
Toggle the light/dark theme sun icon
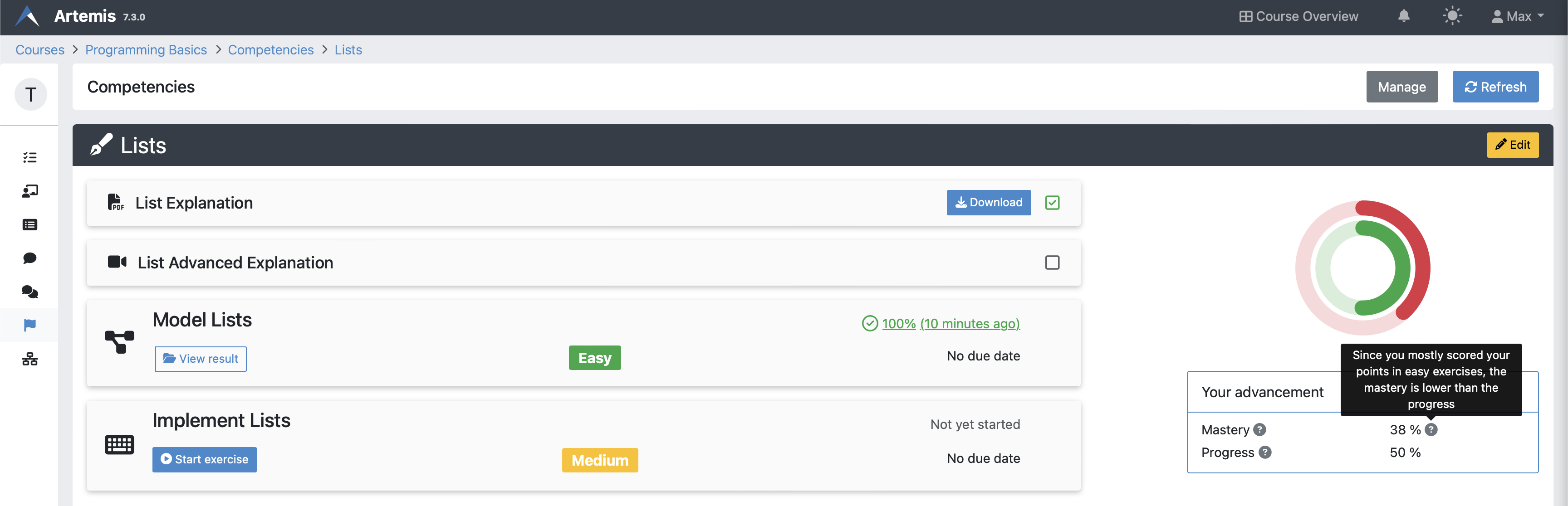(1452, 16)
